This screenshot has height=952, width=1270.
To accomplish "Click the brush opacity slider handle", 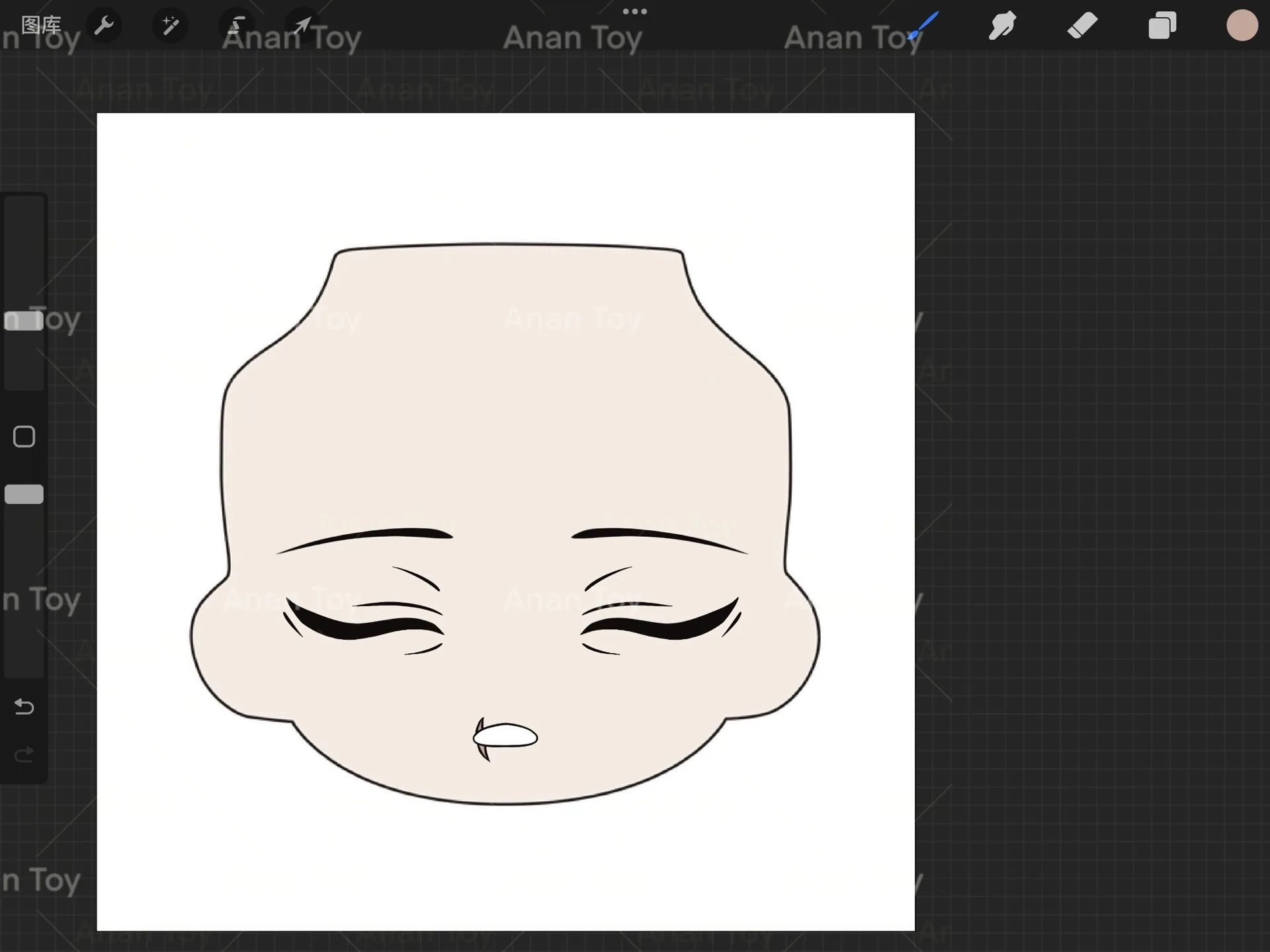I will click(x=24, y=495).
